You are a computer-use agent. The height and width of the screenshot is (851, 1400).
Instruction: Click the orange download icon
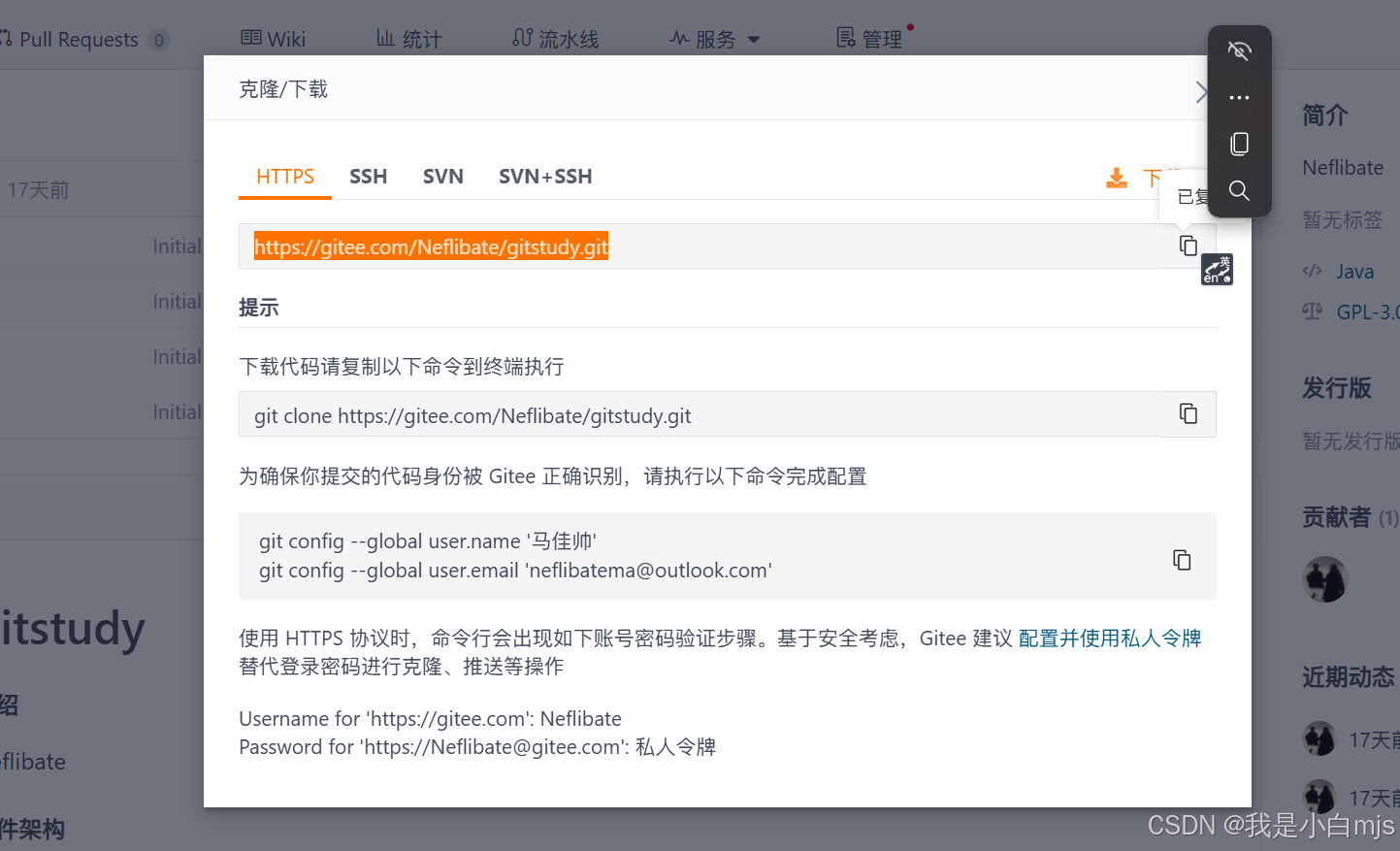point(1117,178)
